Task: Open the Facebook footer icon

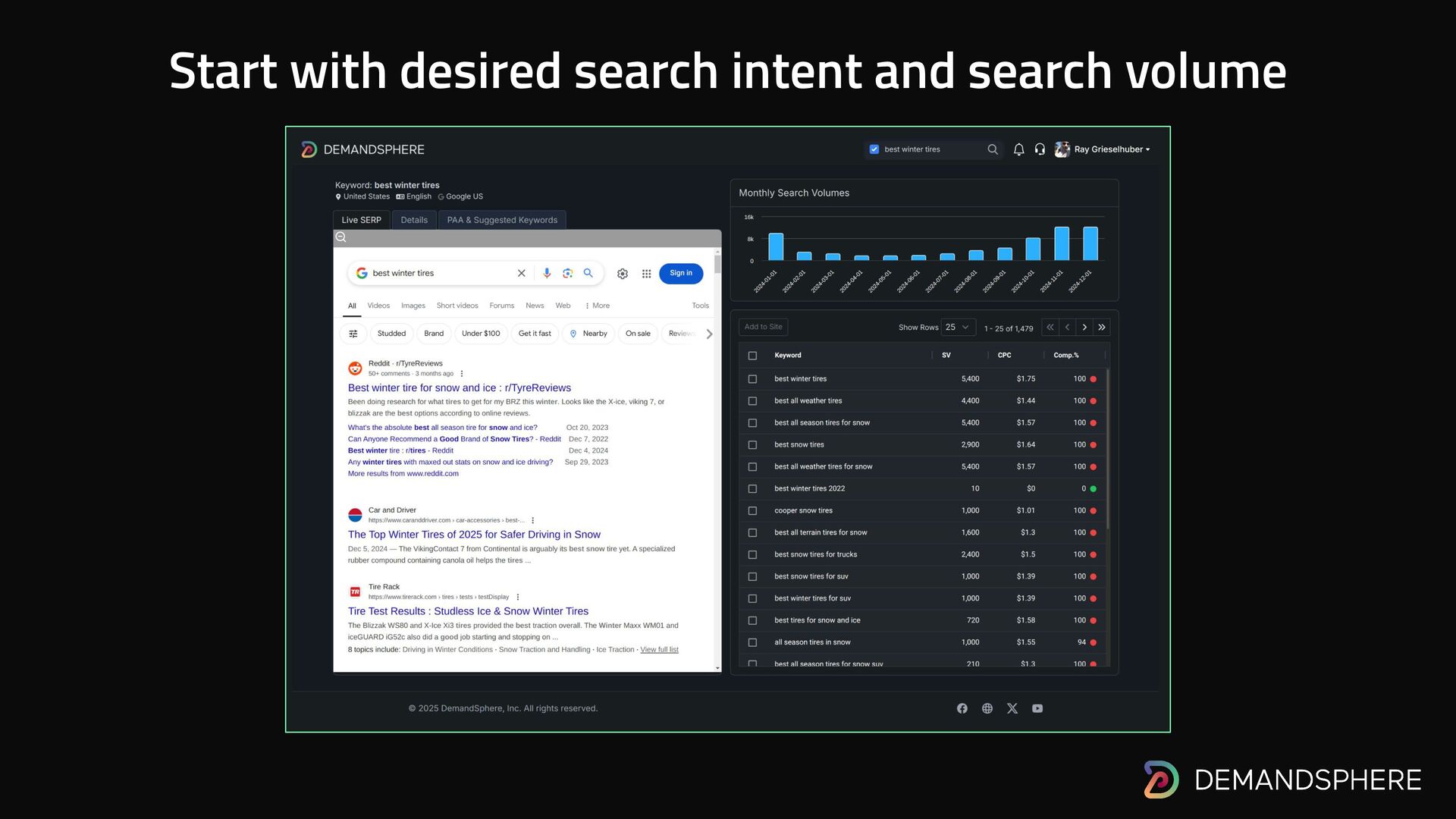Action: click(962, 708)
